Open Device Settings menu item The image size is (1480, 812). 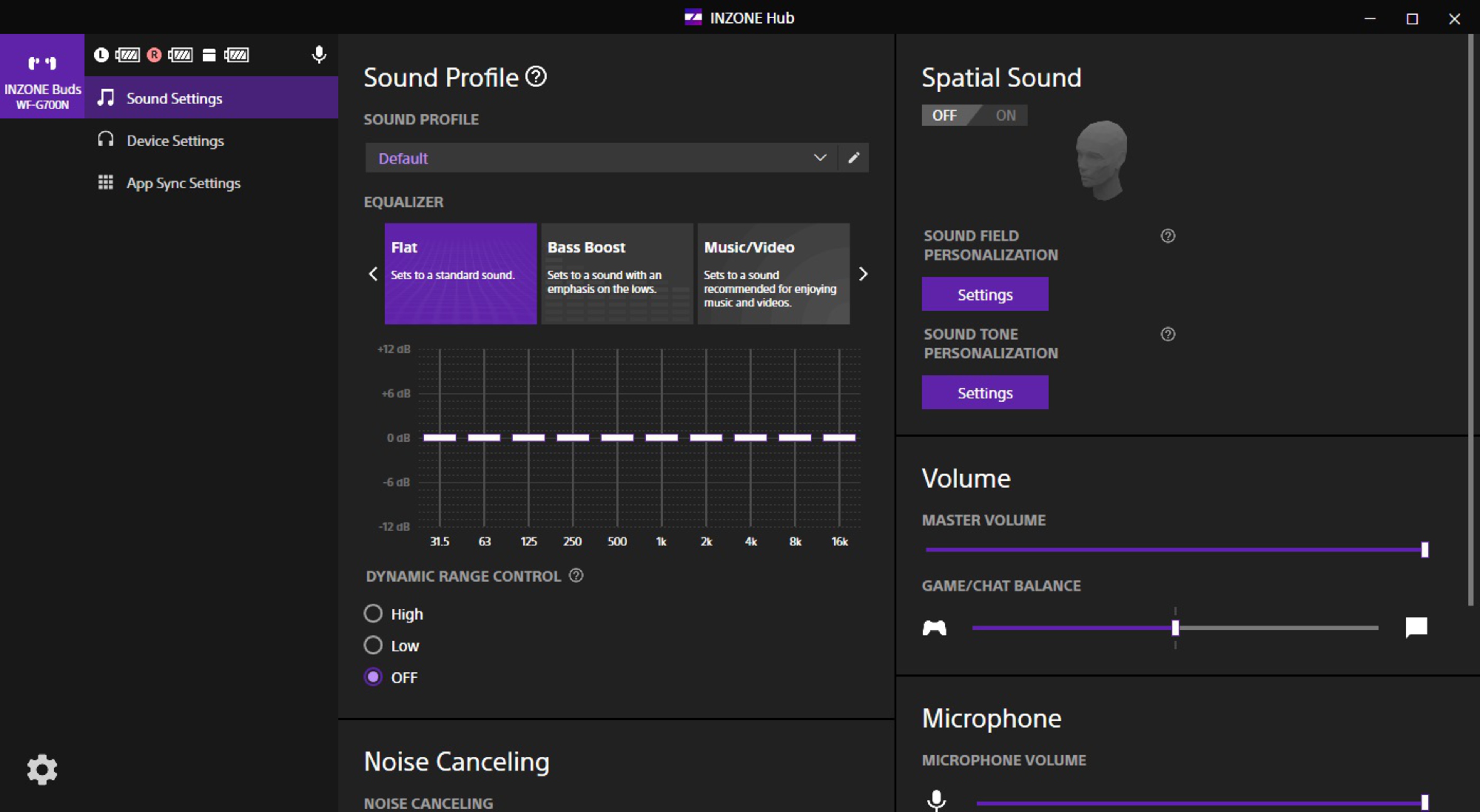click(x=175, y=141)
